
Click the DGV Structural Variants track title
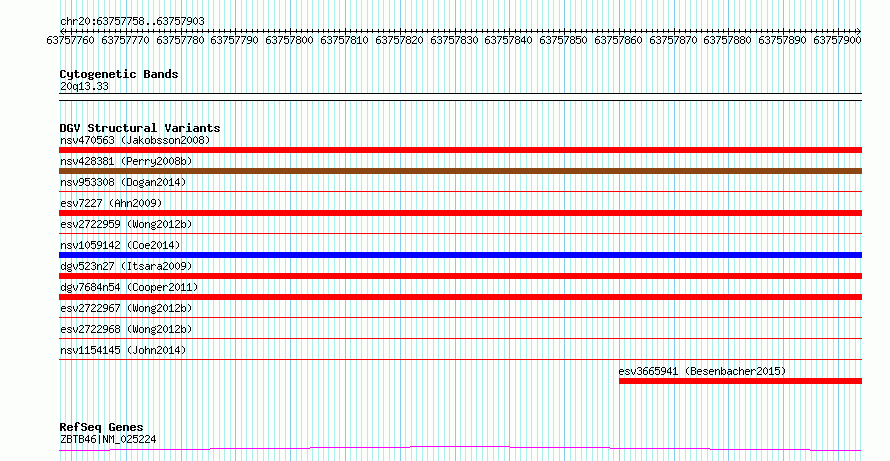click(140, 128)
